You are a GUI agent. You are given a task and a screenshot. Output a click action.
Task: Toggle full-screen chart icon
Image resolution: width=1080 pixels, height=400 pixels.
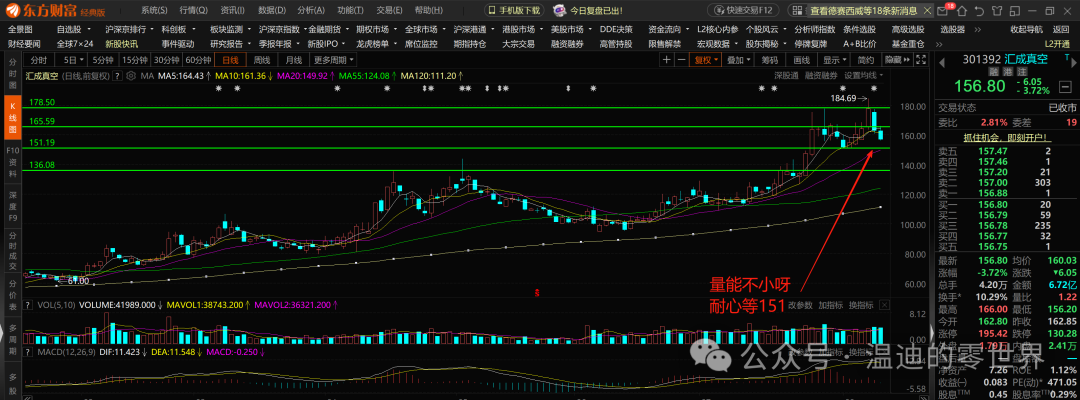point(921,60)
